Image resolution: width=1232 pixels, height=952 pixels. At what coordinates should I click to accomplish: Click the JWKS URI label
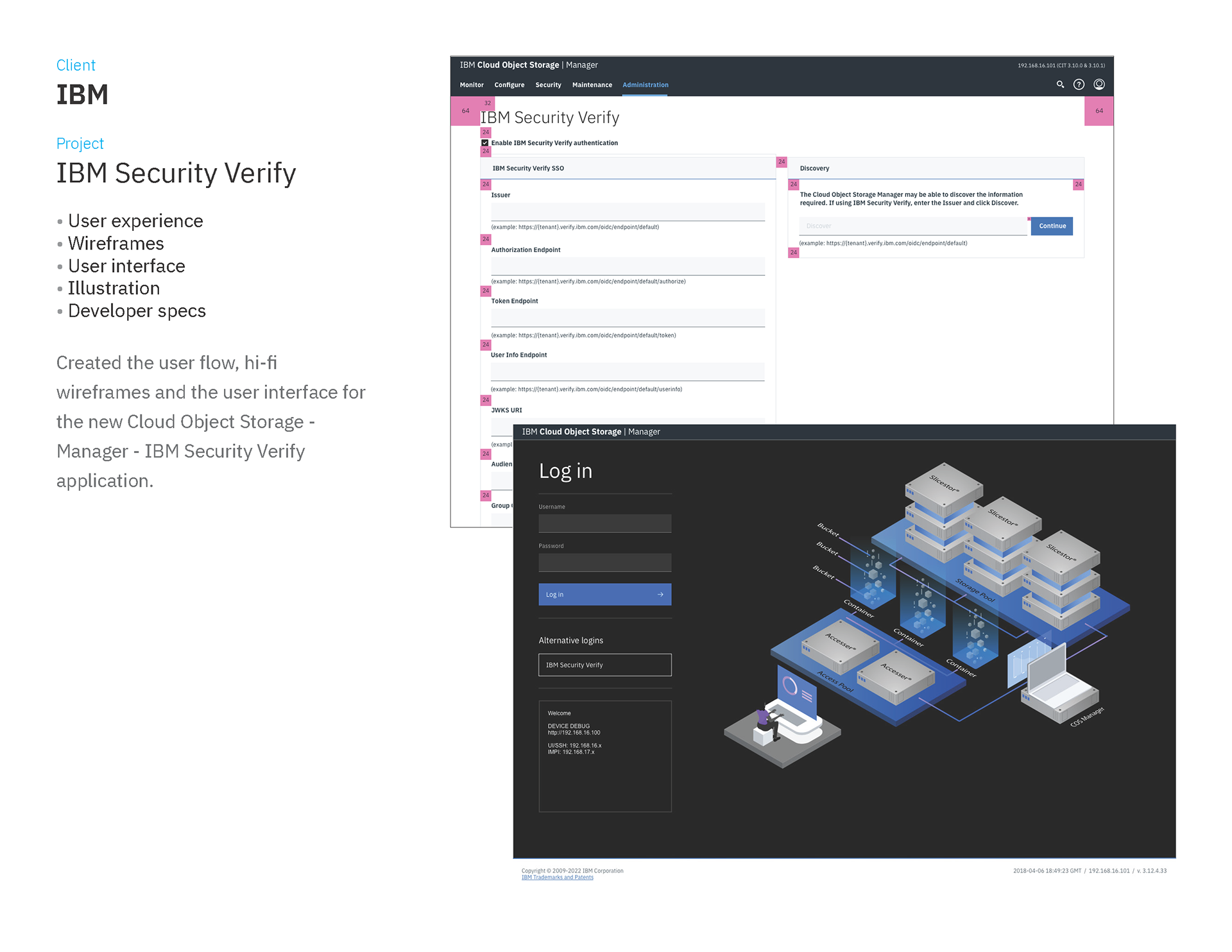507,410
